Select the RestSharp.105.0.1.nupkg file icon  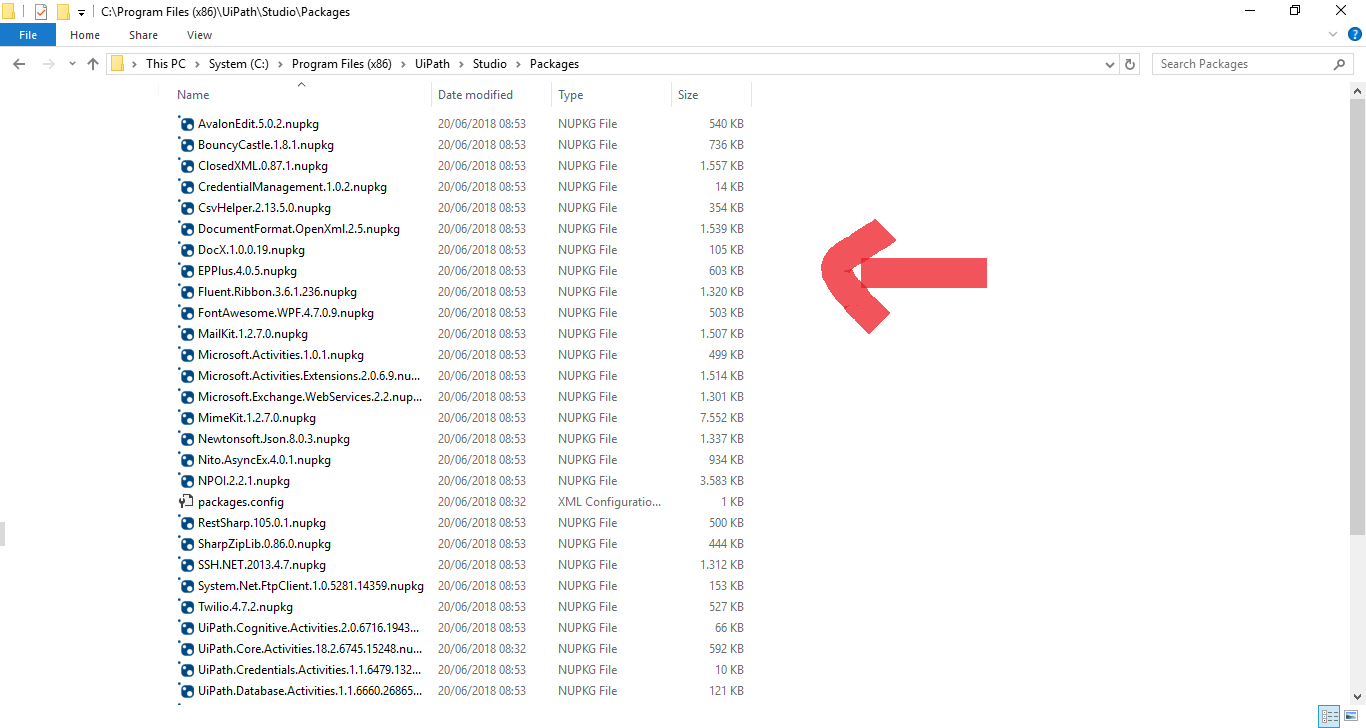tap(186, 523)
